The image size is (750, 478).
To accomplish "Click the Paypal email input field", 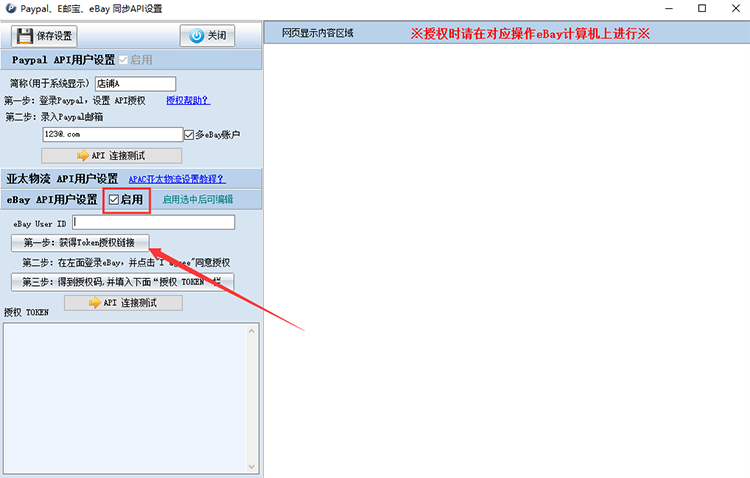I will coord(111,135).
